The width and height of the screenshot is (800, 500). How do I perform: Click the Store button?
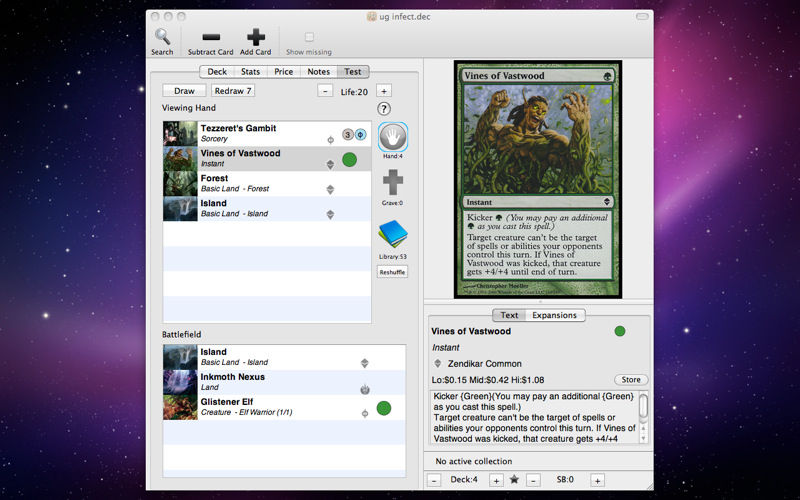(631, 380)
